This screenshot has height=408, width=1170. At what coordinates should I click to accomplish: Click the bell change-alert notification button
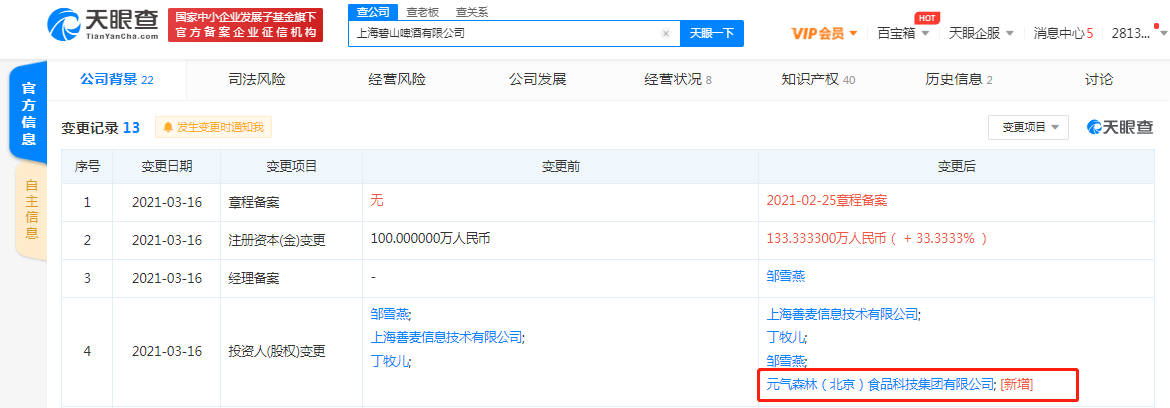(x=212, y=127)
